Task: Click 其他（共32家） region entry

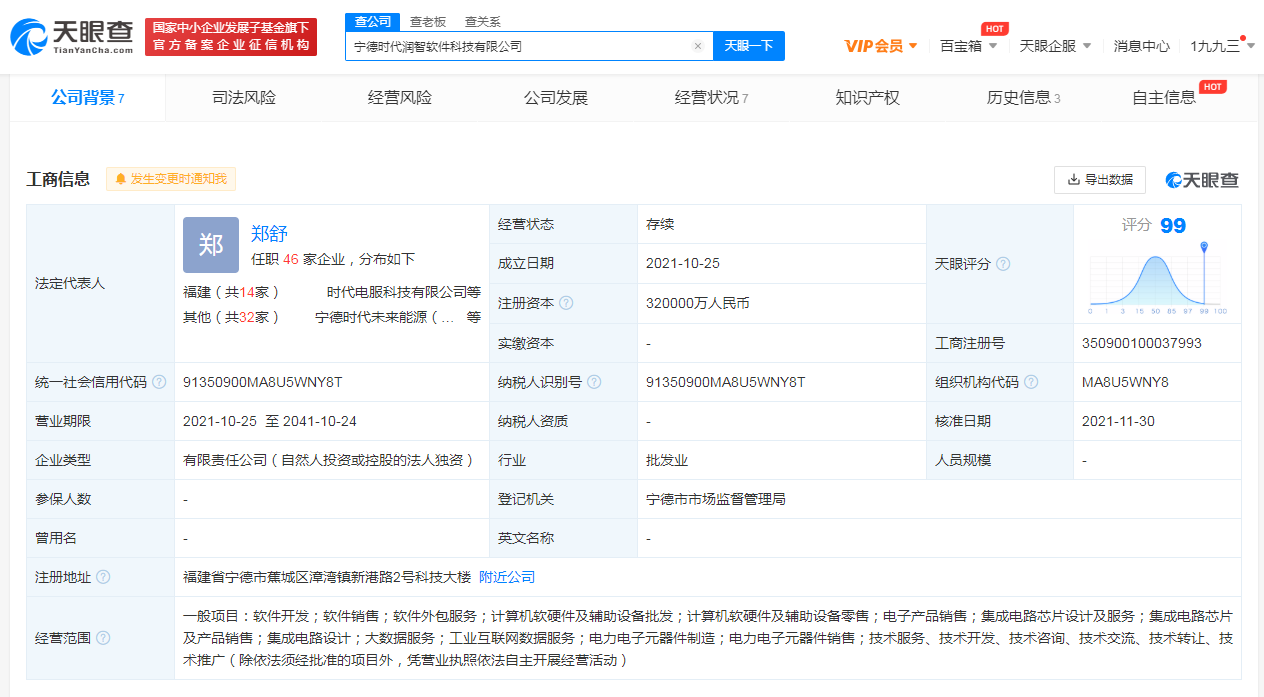Action: (x=231, y=317)
